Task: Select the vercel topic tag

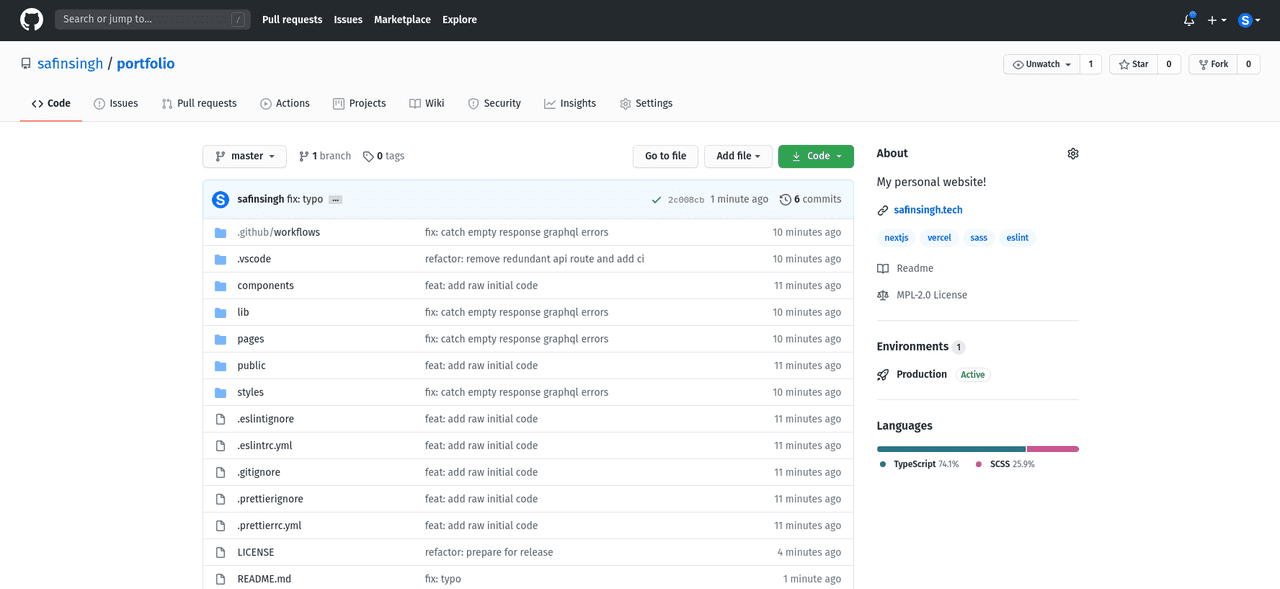Action: (x=939, y=238)
